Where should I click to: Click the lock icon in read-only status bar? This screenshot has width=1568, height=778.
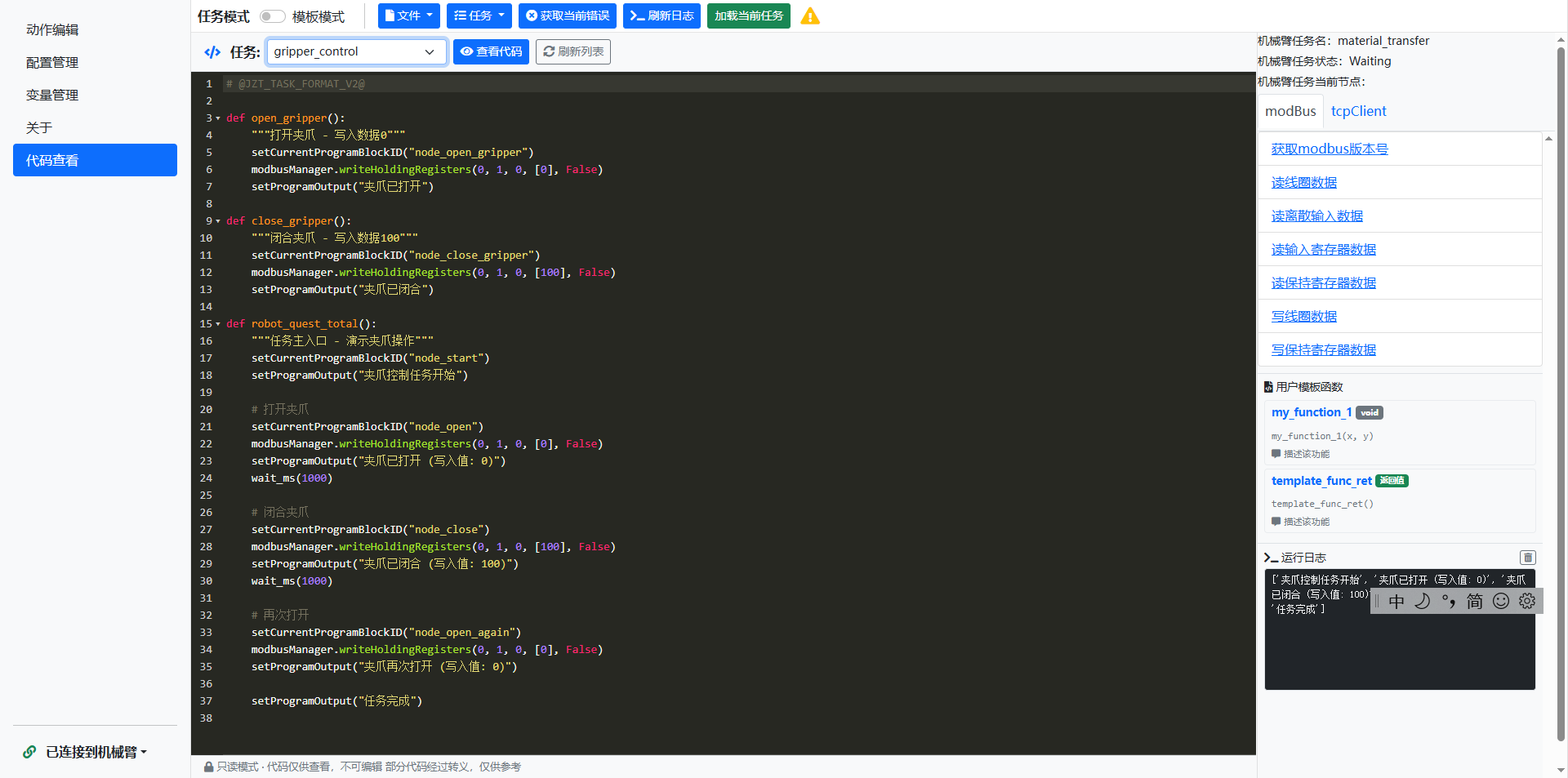click(x=208, y=767)
